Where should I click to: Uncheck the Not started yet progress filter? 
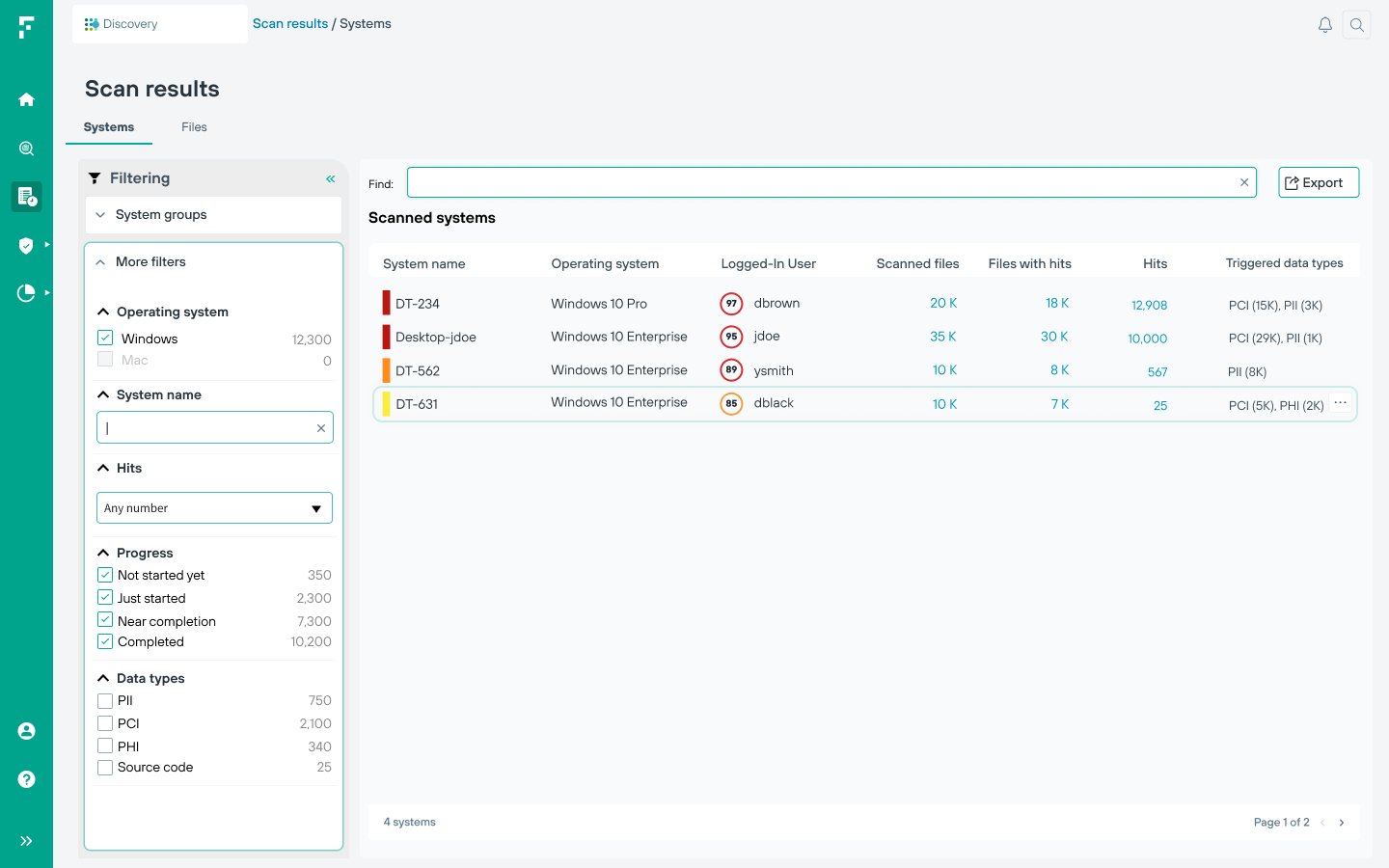tap(105, 575)
